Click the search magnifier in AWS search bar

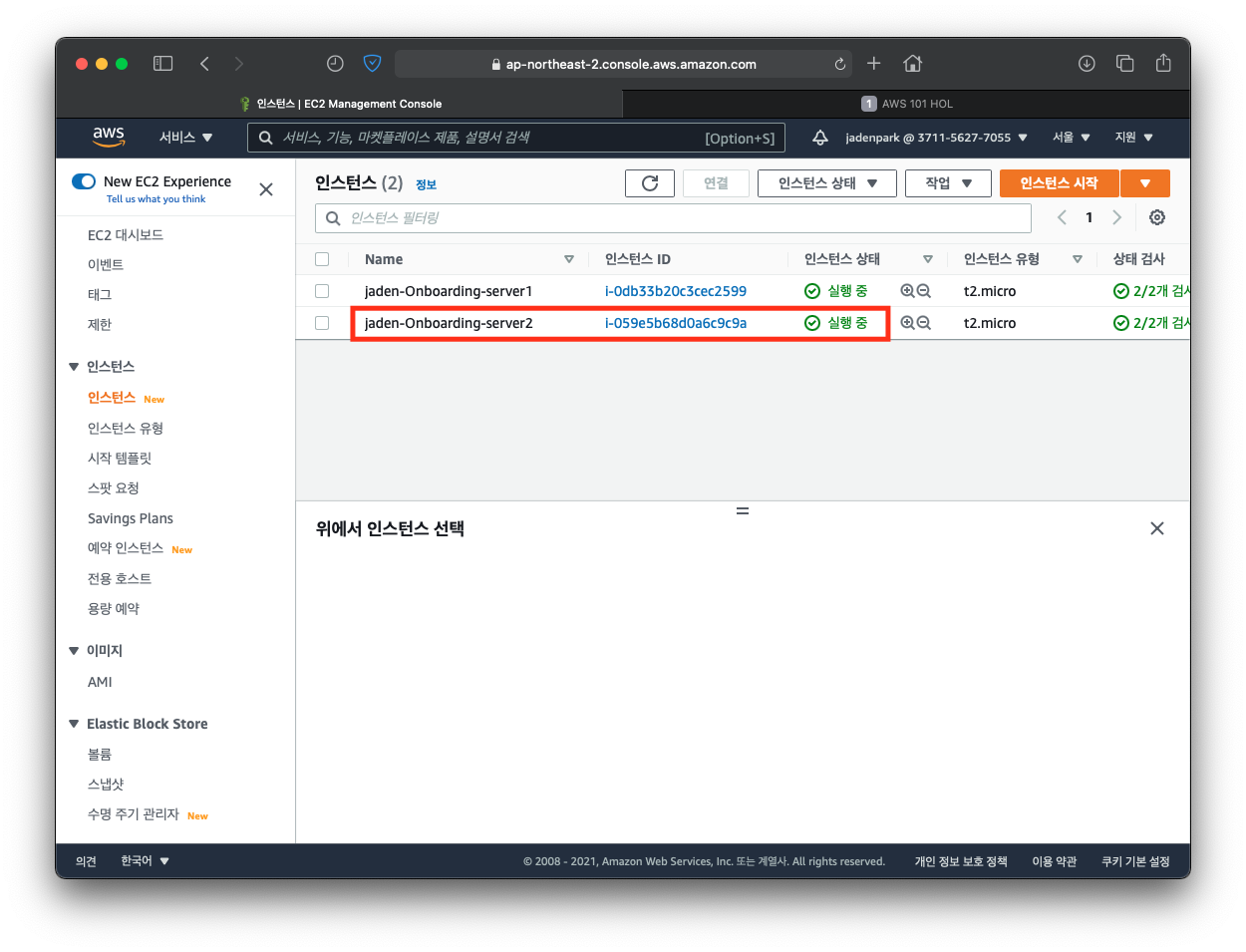266,138
